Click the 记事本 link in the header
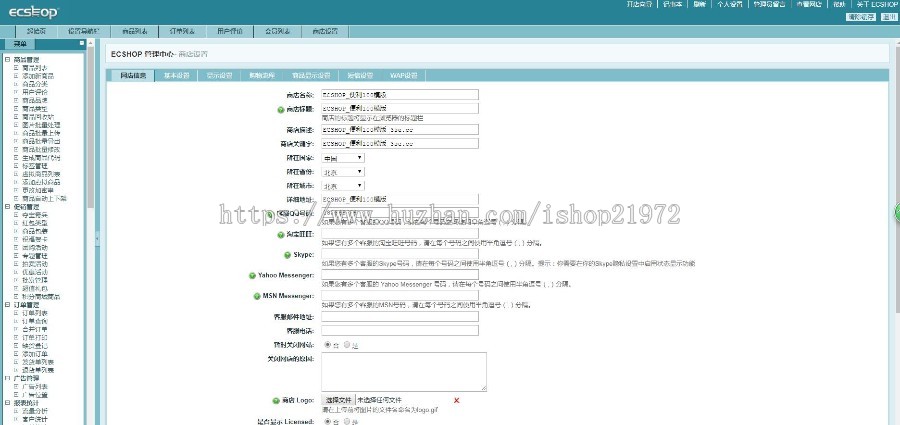Screen dimensions: 900x425 point(672,4)
